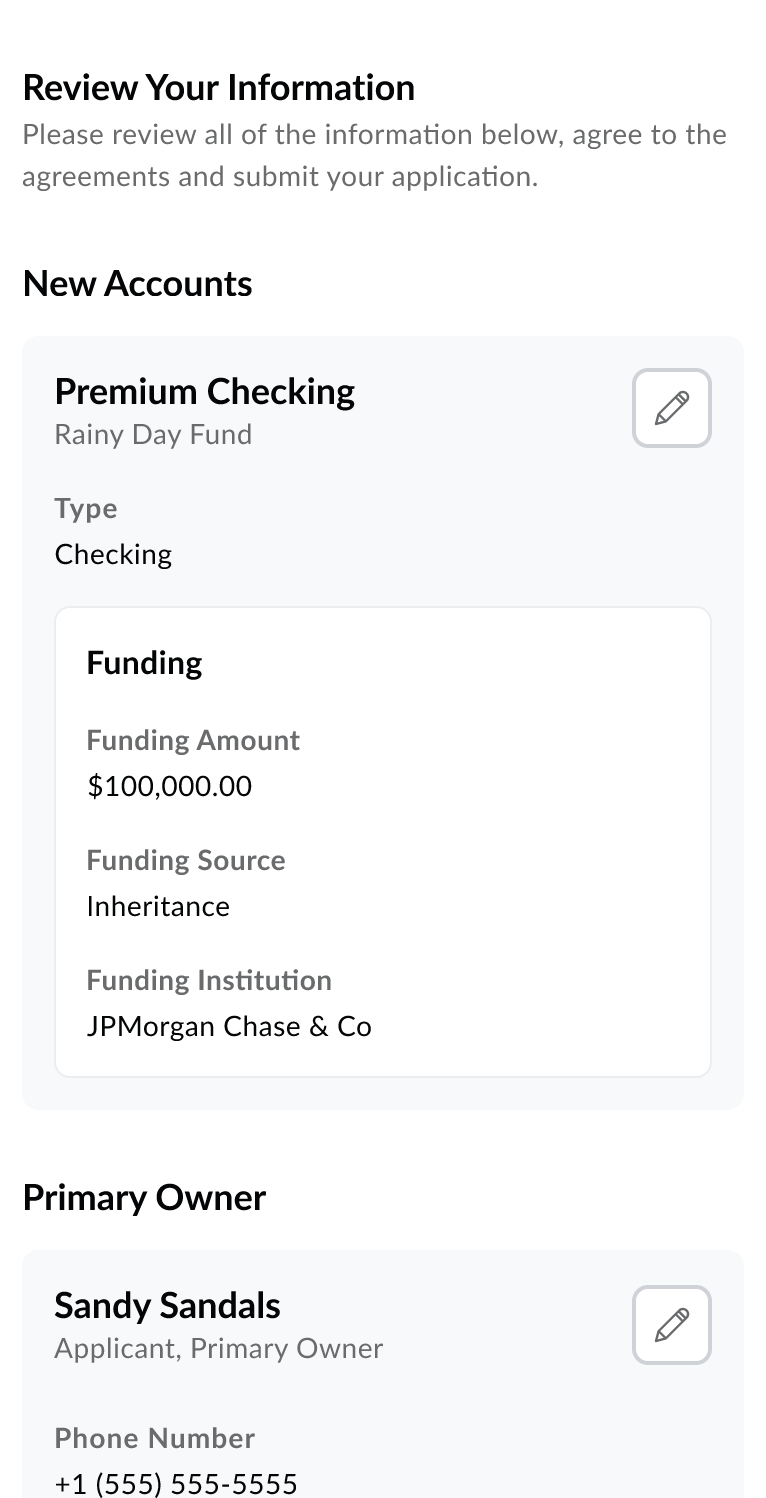
Task: Select the Funding Institution label
Action: coord(209,980)
